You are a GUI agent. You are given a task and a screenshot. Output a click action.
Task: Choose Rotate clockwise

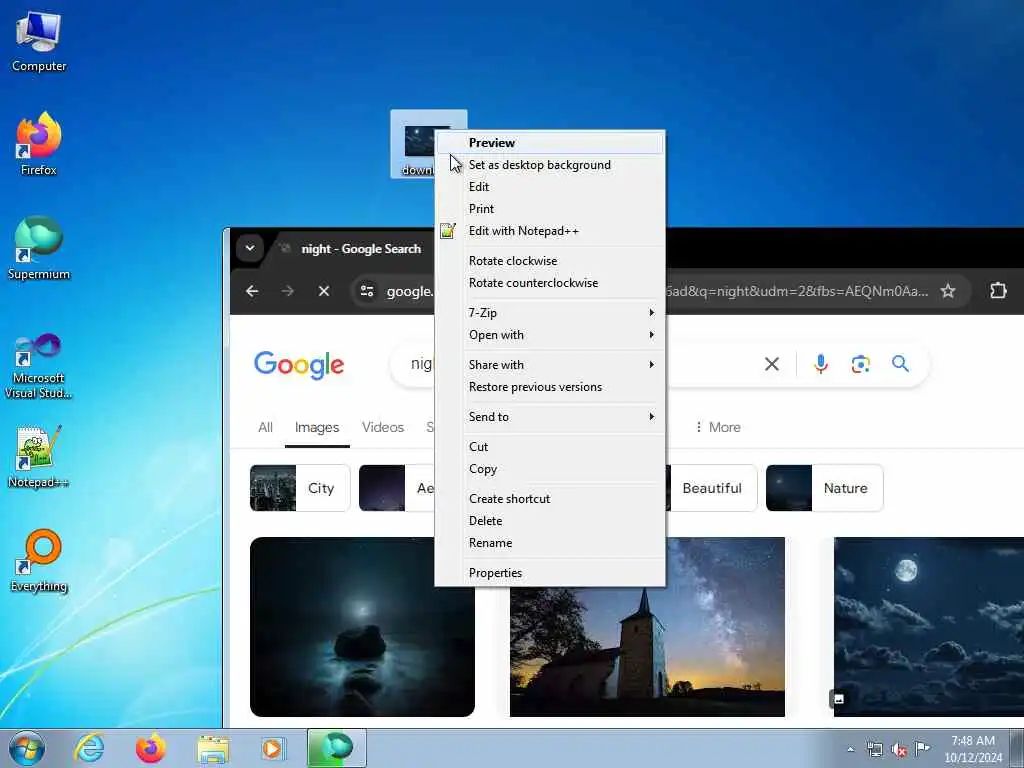tap(551, 261)
